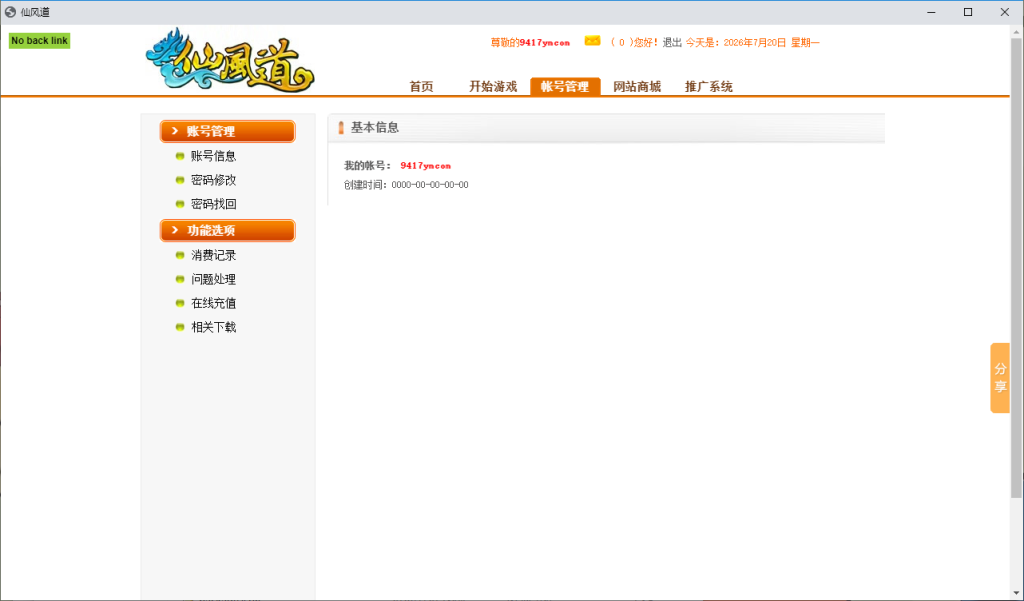Click the globe icon in title bar
This screenshot has width=1024, height=601.
tap(10, 12)
